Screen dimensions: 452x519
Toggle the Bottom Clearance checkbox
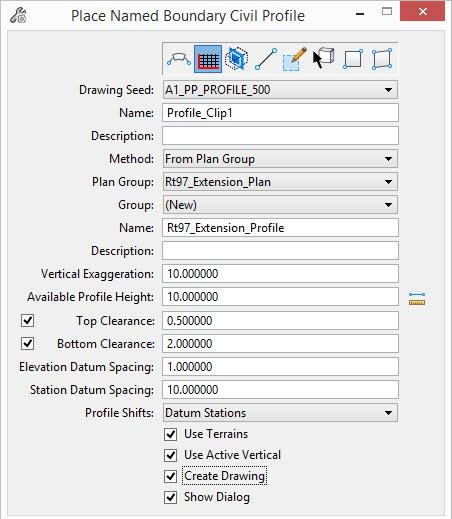27,343
